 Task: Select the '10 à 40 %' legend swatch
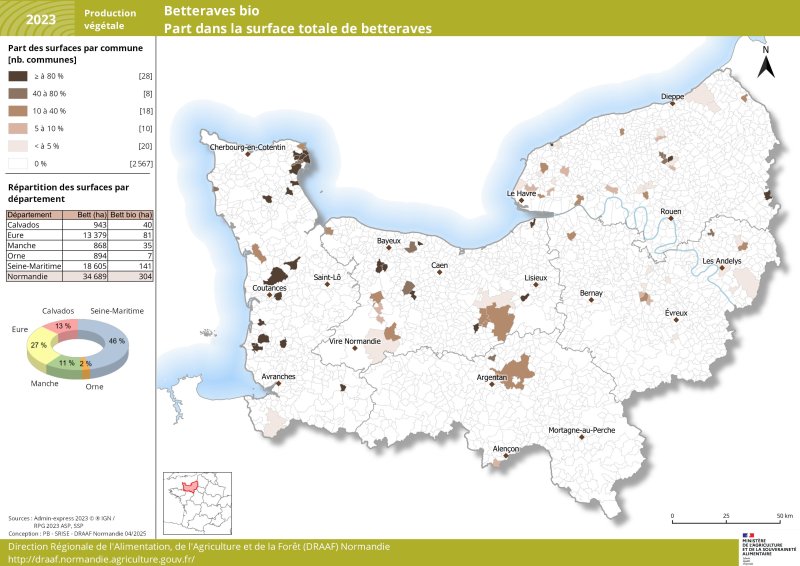(x=18, y=111)
